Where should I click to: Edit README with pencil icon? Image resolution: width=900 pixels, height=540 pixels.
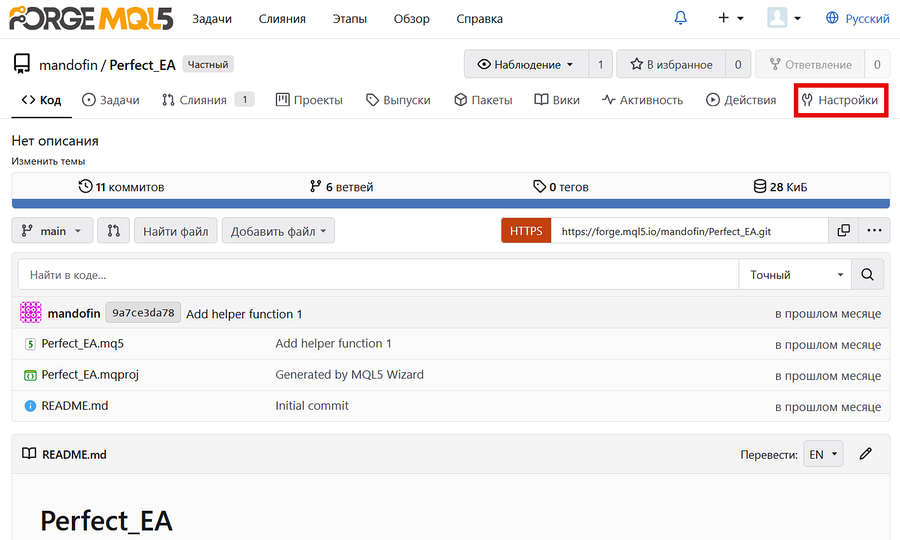[866, 454]
